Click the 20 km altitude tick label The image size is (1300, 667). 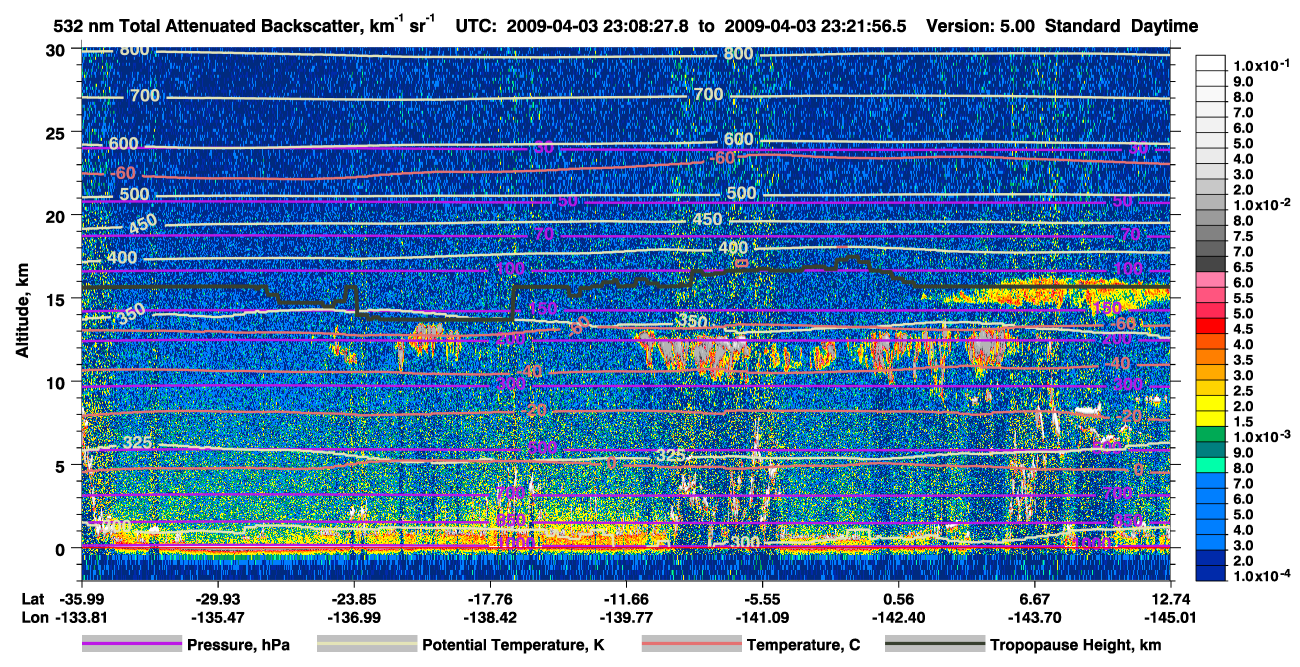[x=55, y=215]
